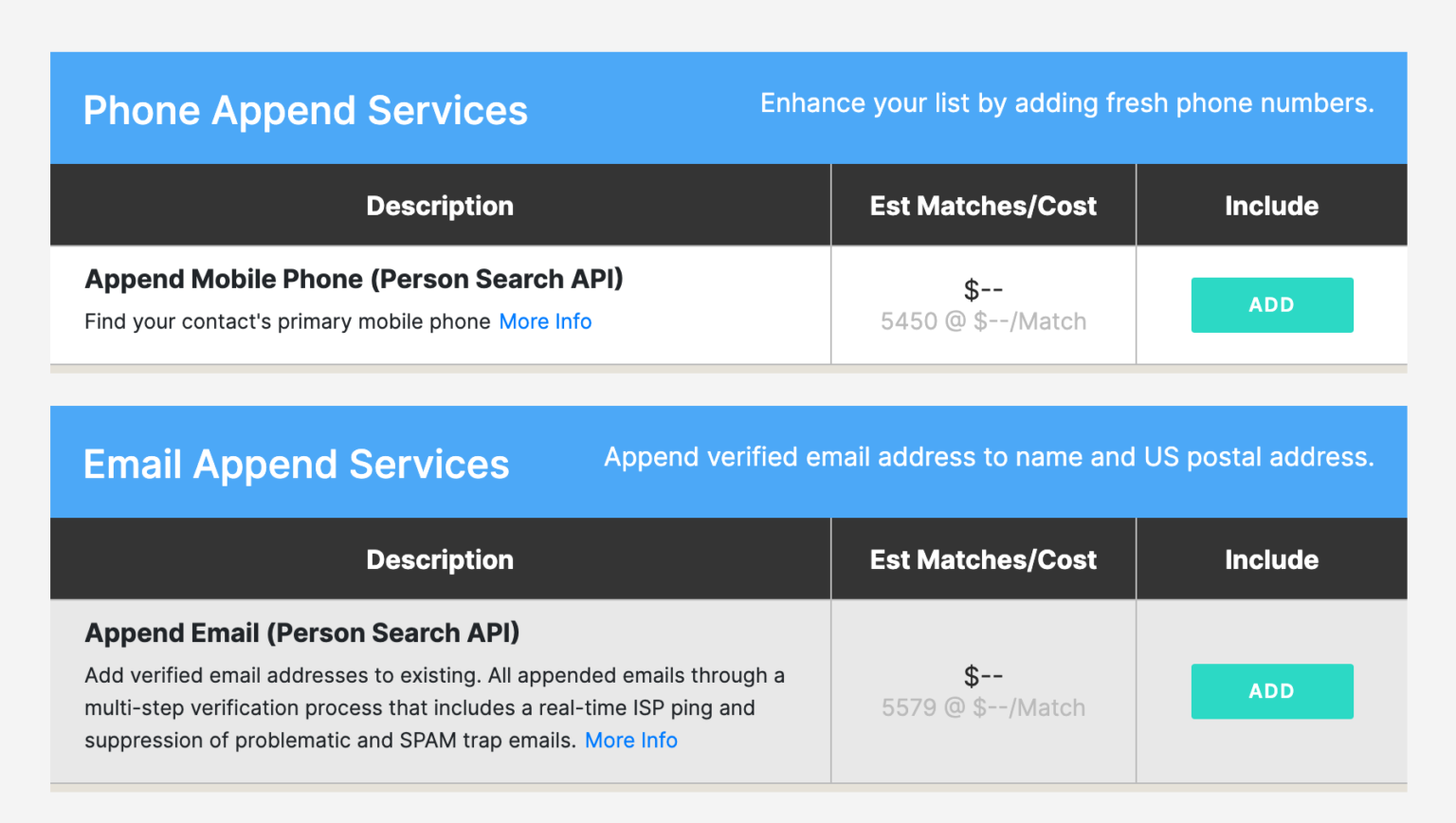Click the Include column header for phone services
Screen dimensions: 1456x823
pos(1271,205)
